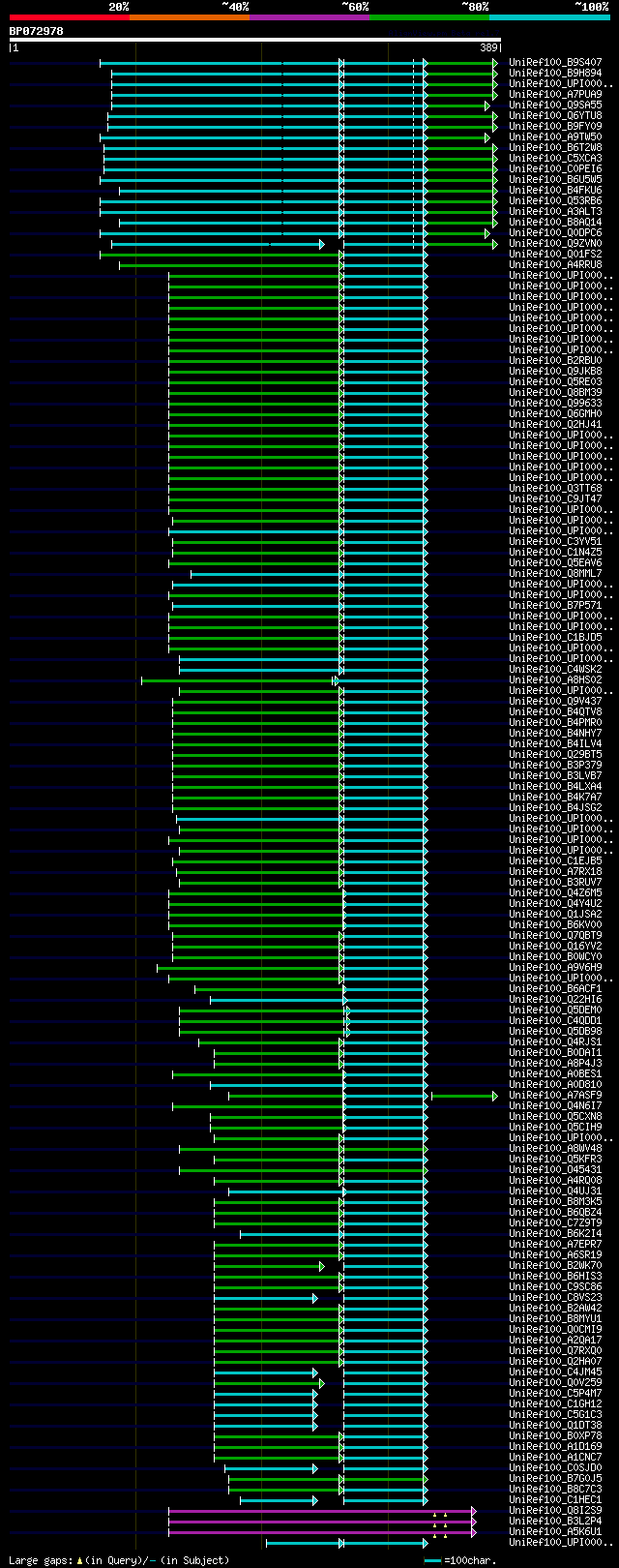Click the UniRef100_Q2HA07 label
This screenshot has width=619, height=1568.
tap(555, 1361)
